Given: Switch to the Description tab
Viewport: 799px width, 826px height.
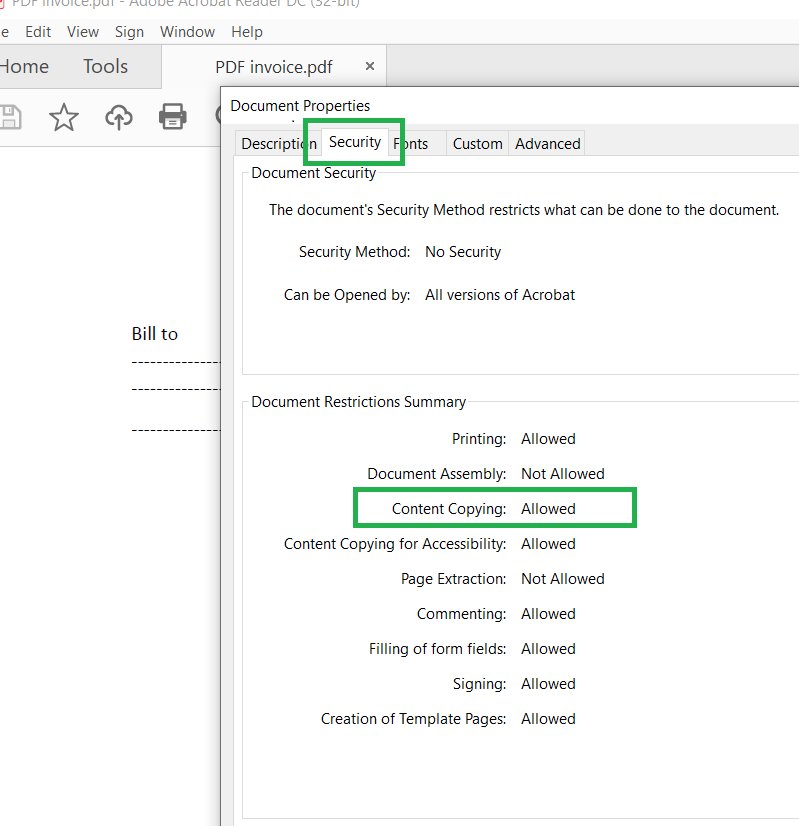Looking at the screenshot, I should 276,144.
